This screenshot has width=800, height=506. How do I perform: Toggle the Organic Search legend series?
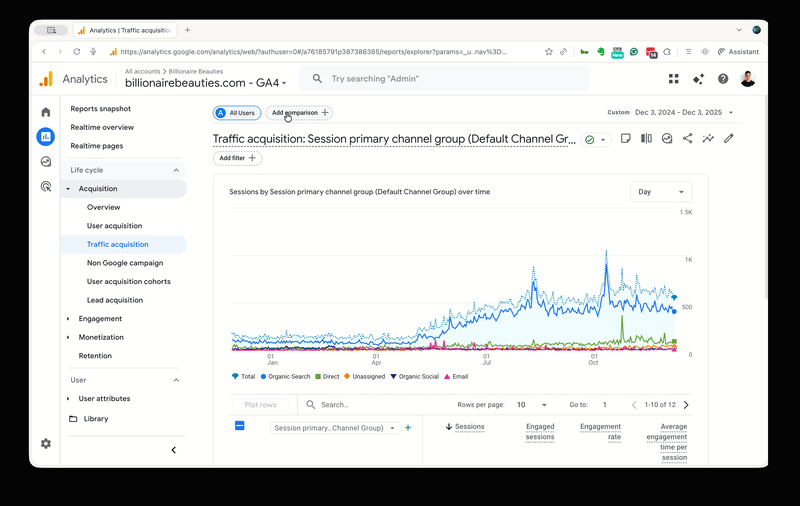click(x=284, y=377)
